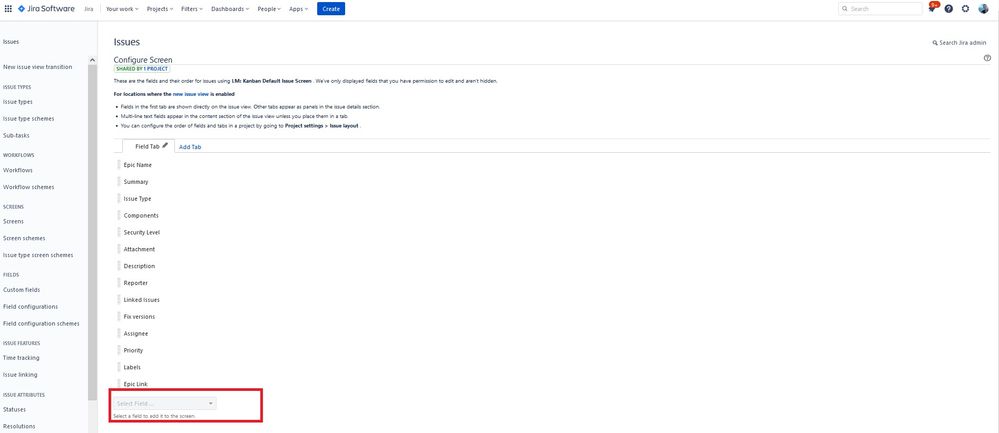Open the user profile avatar
999x433 pixels.
click(983, 9)
